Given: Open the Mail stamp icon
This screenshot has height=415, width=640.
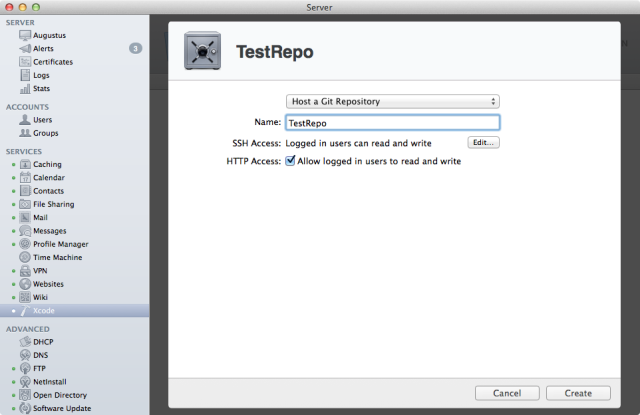Looking at the screenshot, I should [25, 217].
